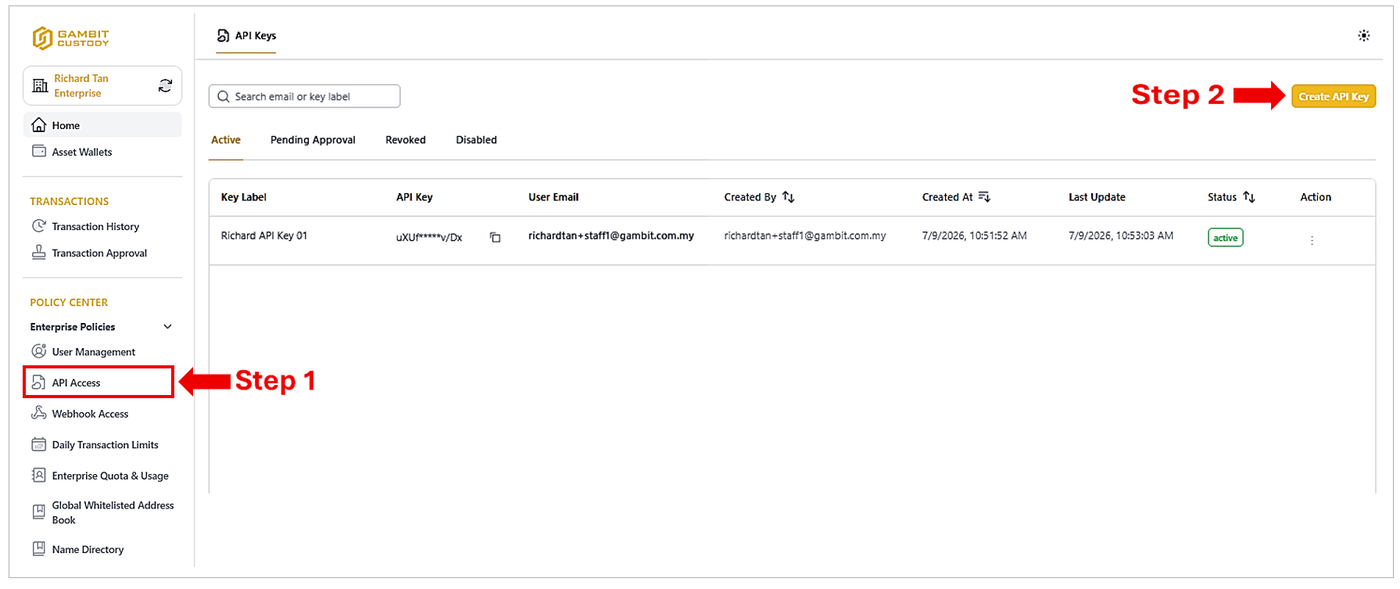This screenshot has height=589, width=1400.
Task: Click the Transaction Approval stamp icon
Action: click(39, 253)
